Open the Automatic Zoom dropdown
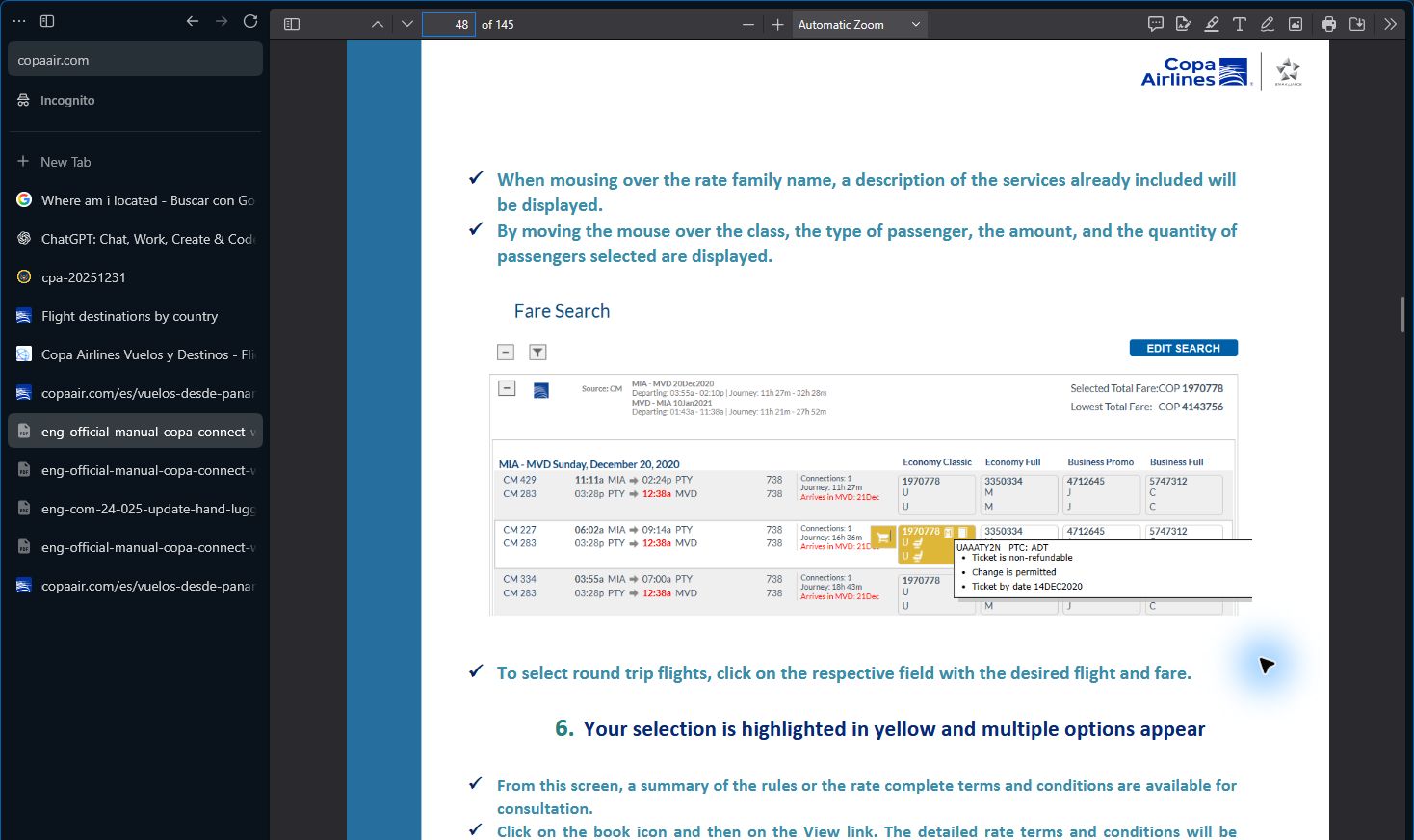The width and height of the screenshot is (1414, 840). coord(859,24)
